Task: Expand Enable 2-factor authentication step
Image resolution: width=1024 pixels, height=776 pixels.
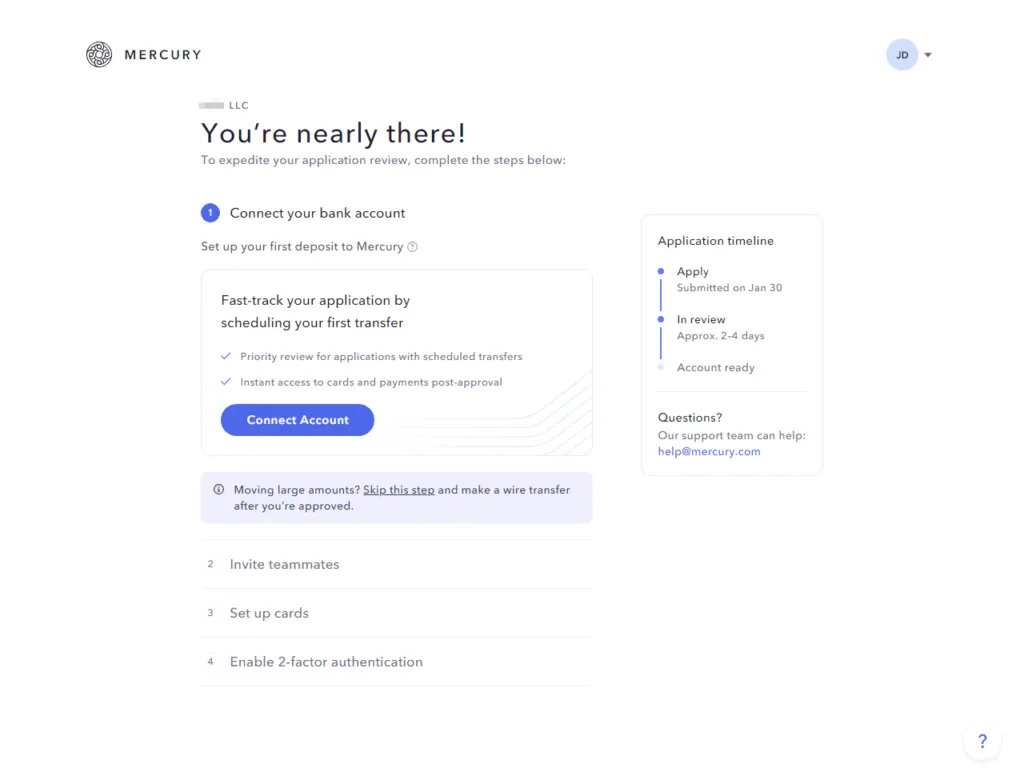Action: (326, 662)
